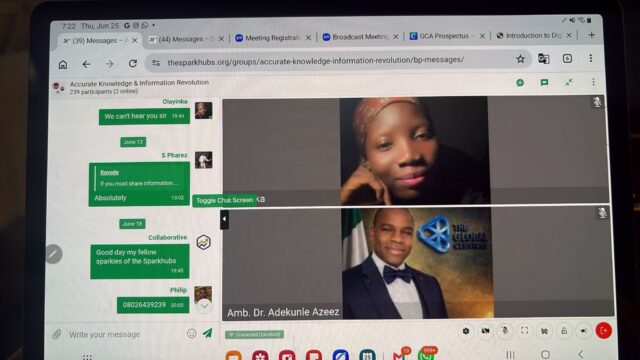
Task: Click the June 13 date label
Action: click(133, 142)
